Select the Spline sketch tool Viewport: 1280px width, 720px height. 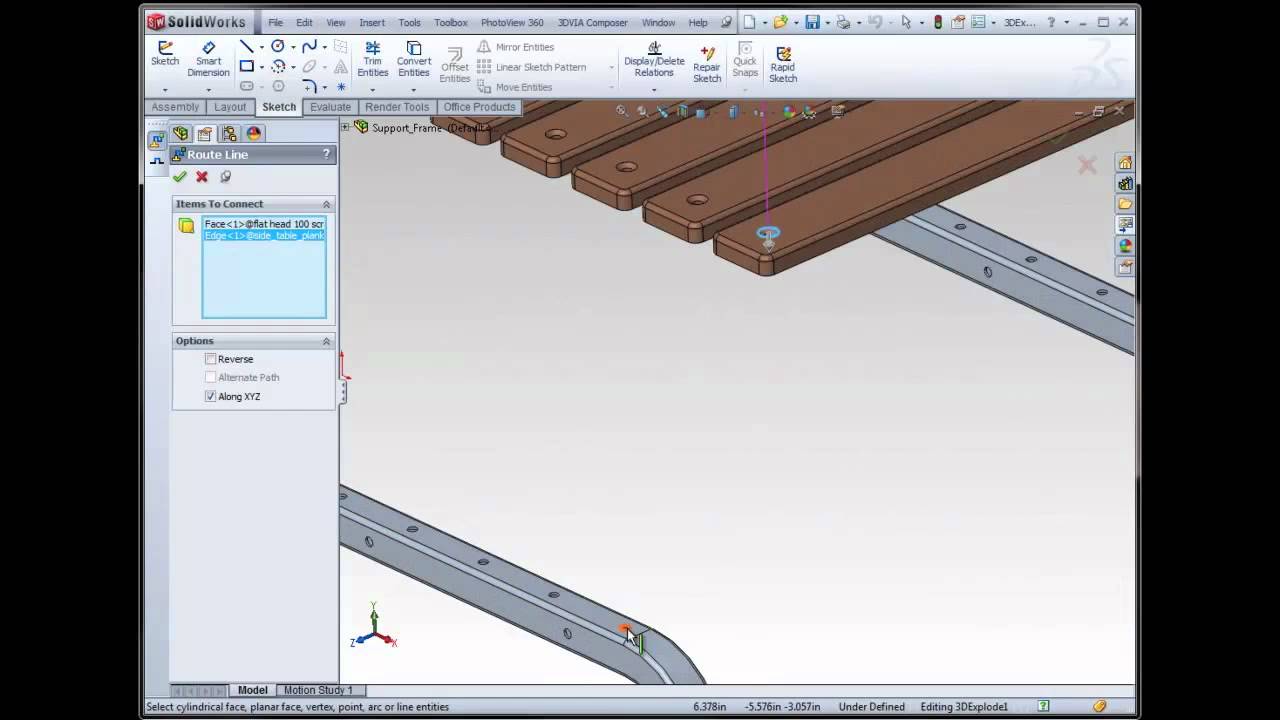309,47
